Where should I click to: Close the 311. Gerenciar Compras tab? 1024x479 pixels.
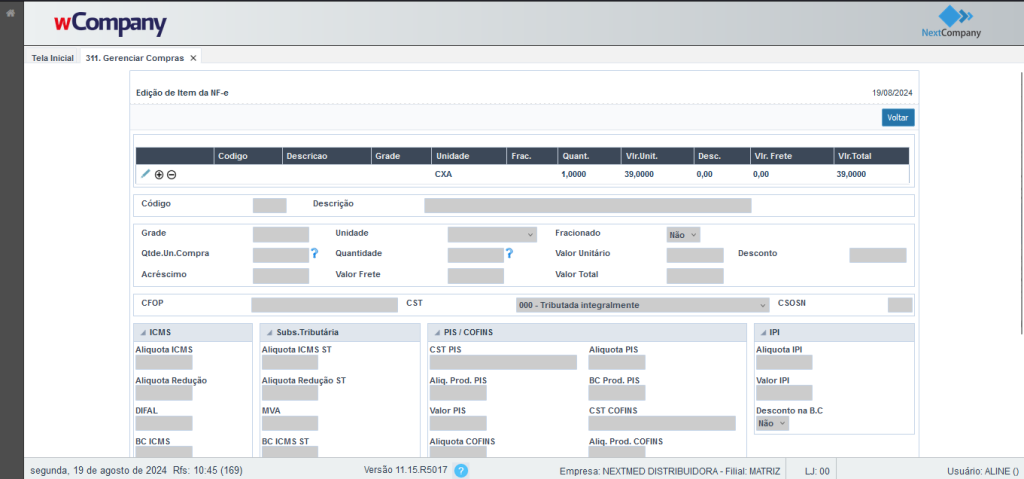[193, 58]
